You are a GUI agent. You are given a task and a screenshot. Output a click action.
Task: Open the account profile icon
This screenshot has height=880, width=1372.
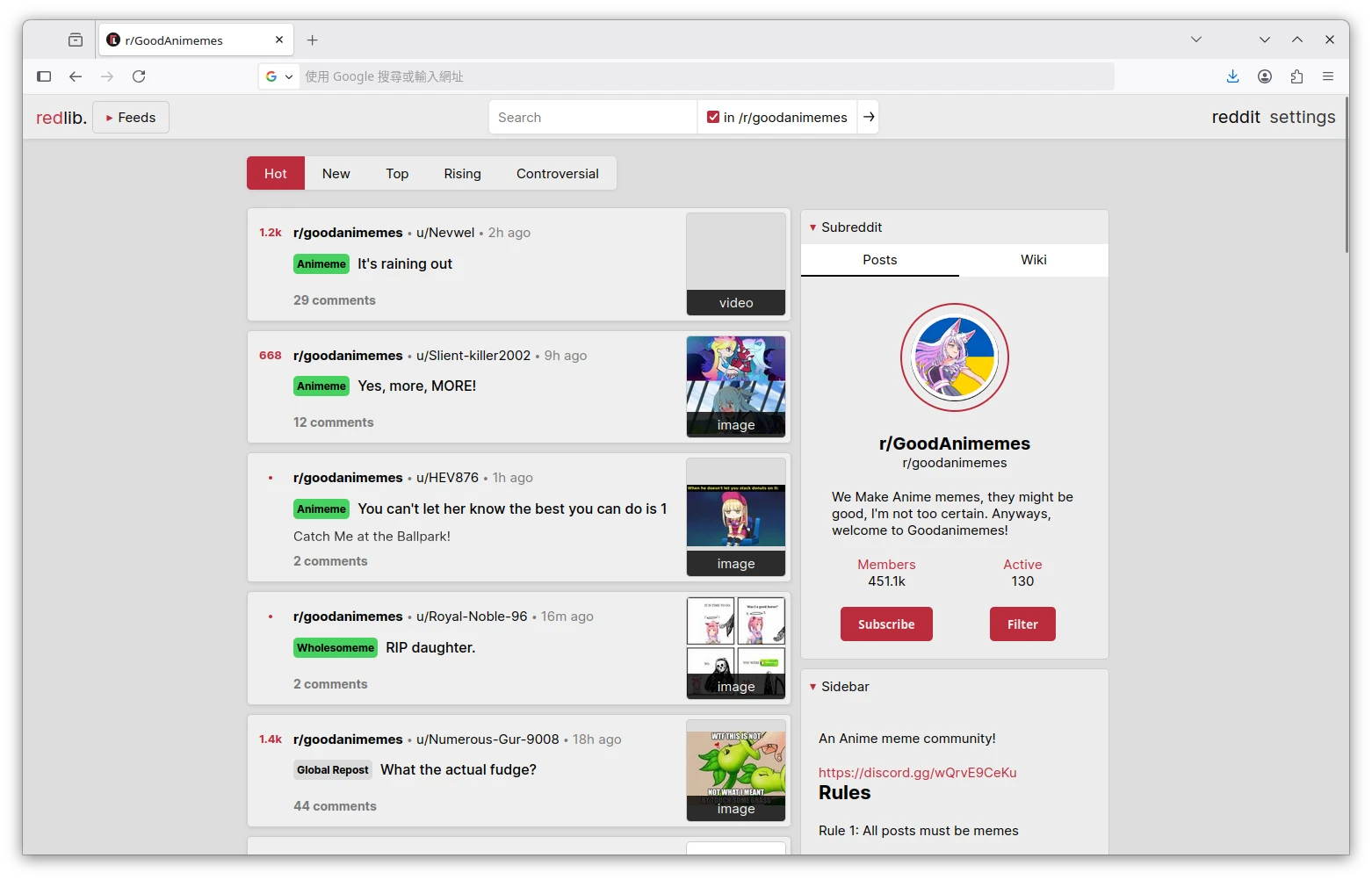click(1265, 76)
